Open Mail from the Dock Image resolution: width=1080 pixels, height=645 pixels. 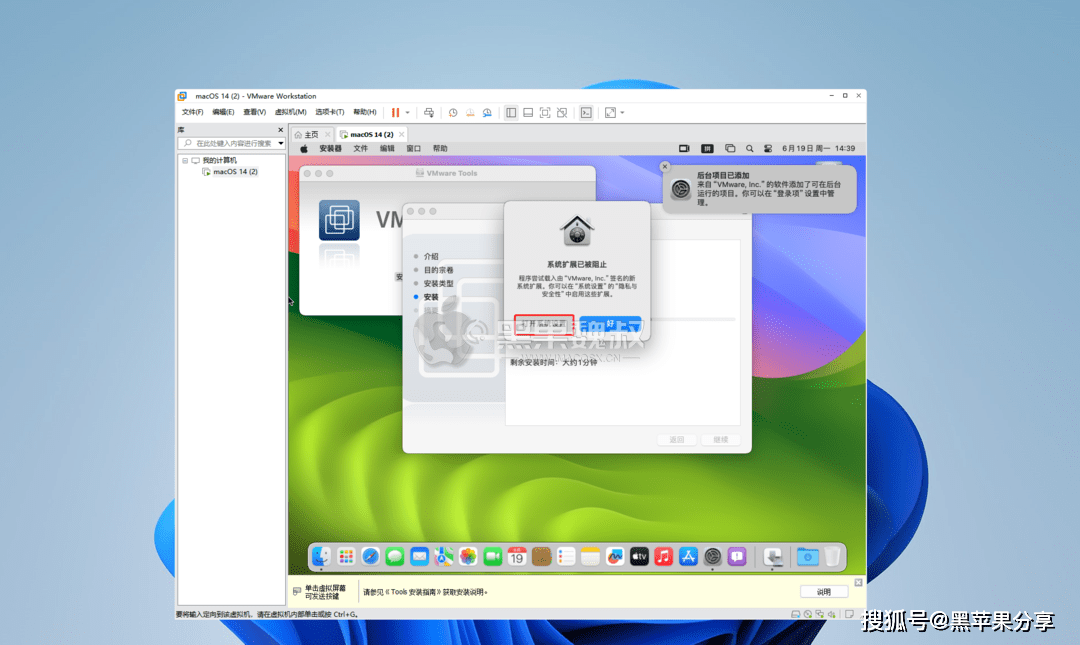coord(419,556)
